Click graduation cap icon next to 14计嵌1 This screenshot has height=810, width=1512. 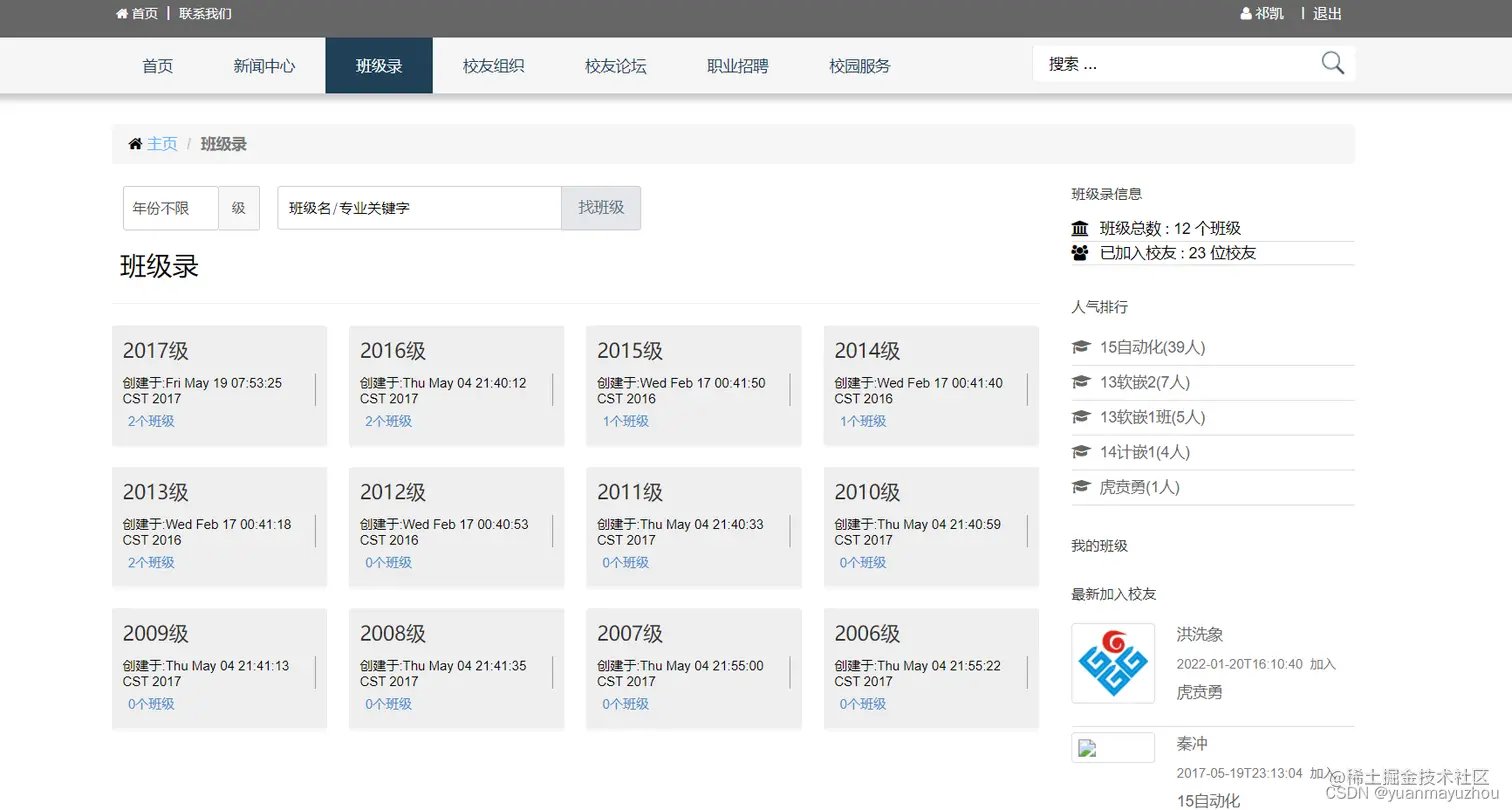tap(1080, 452)
